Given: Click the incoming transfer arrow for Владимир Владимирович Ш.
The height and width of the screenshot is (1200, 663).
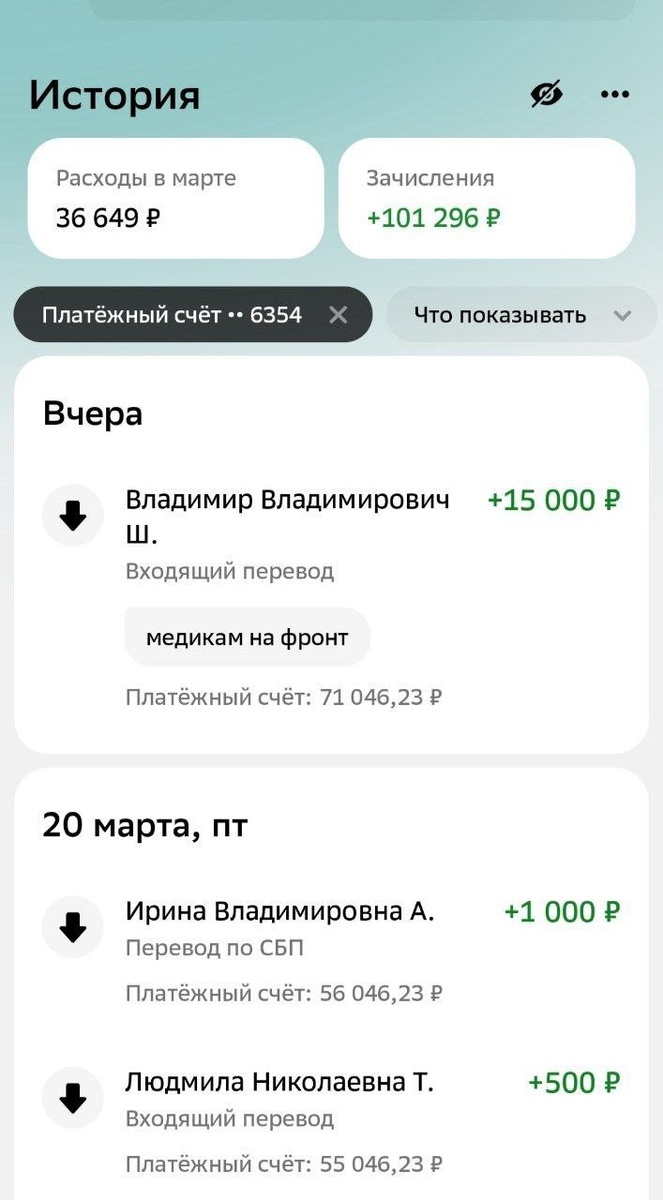Looking at the screenshot, I should tap(72, 515).
